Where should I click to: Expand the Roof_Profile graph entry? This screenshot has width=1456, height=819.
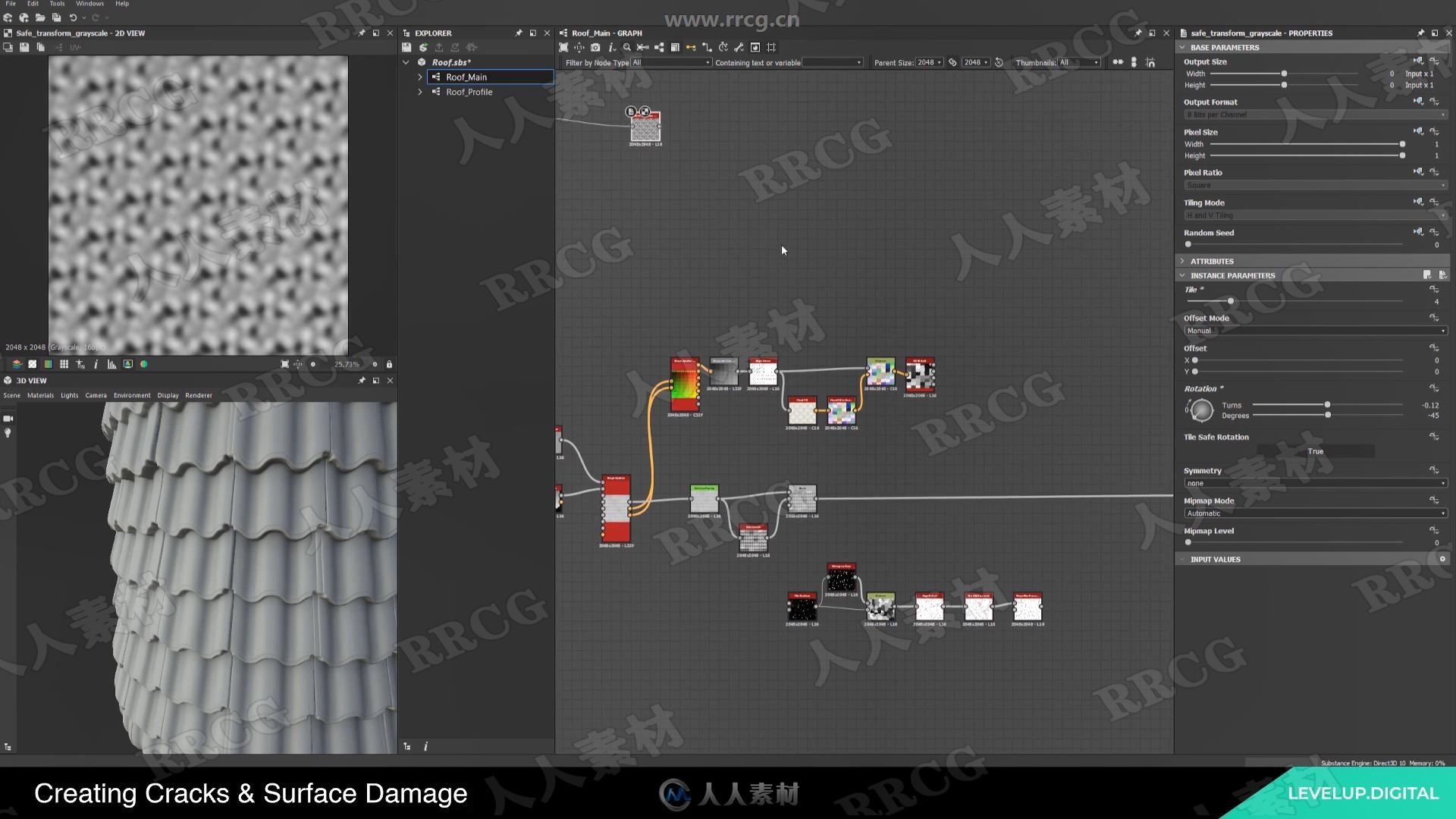[420, 92]
